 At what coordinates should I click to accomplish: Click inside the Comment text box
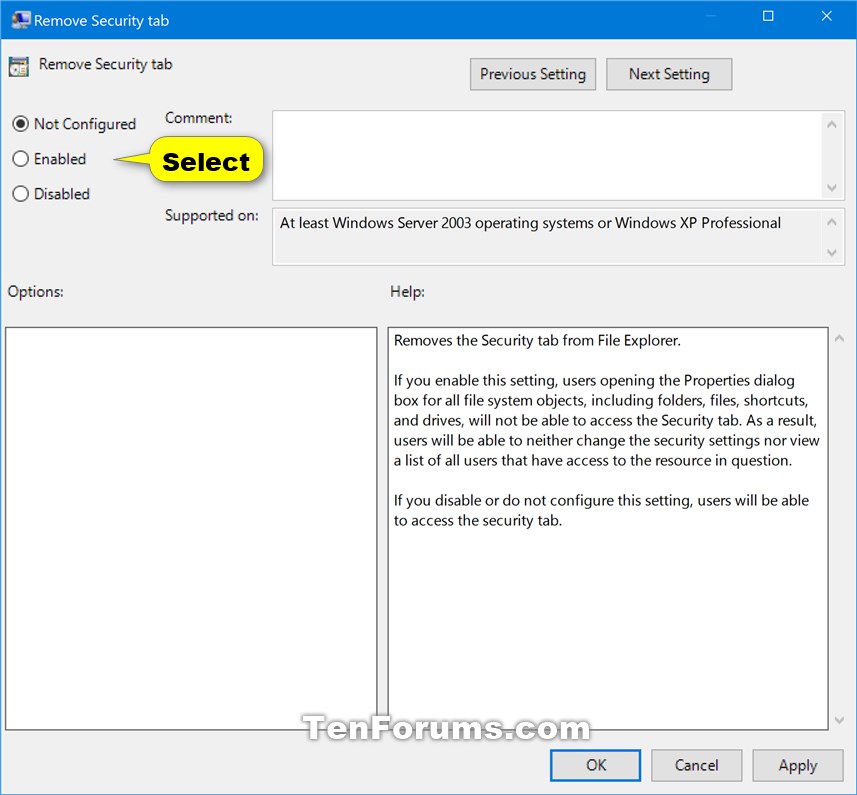pos(547,156)
